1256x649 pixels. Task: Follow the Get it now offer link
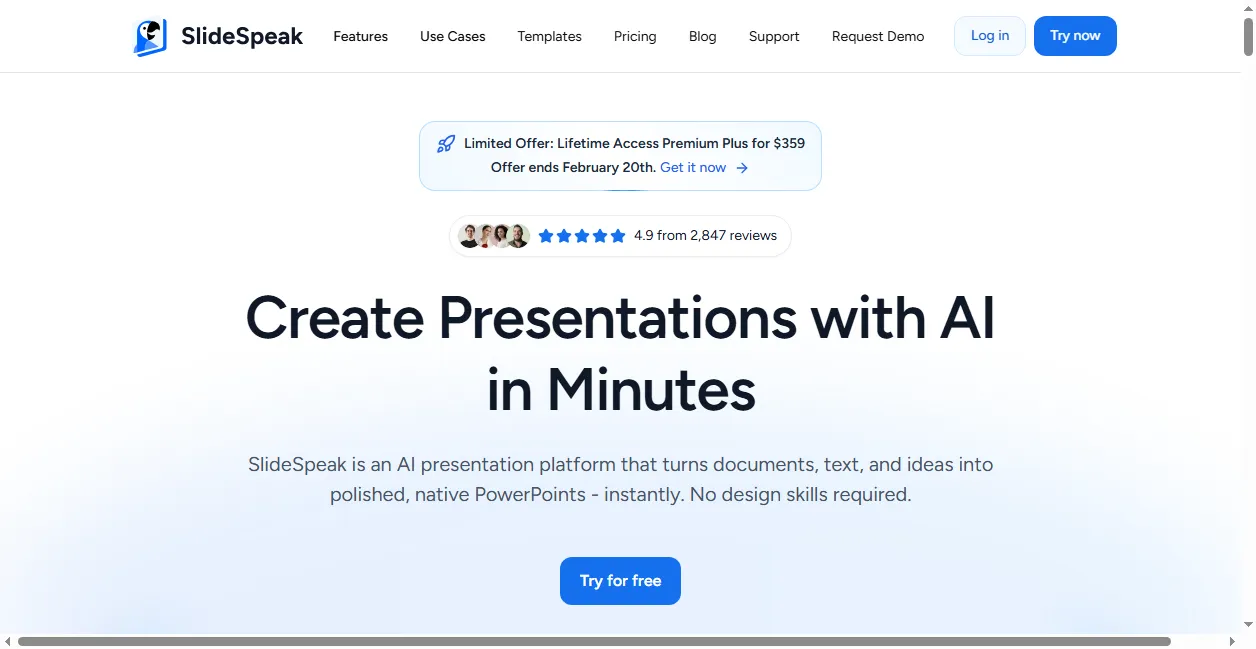(693, 168)
